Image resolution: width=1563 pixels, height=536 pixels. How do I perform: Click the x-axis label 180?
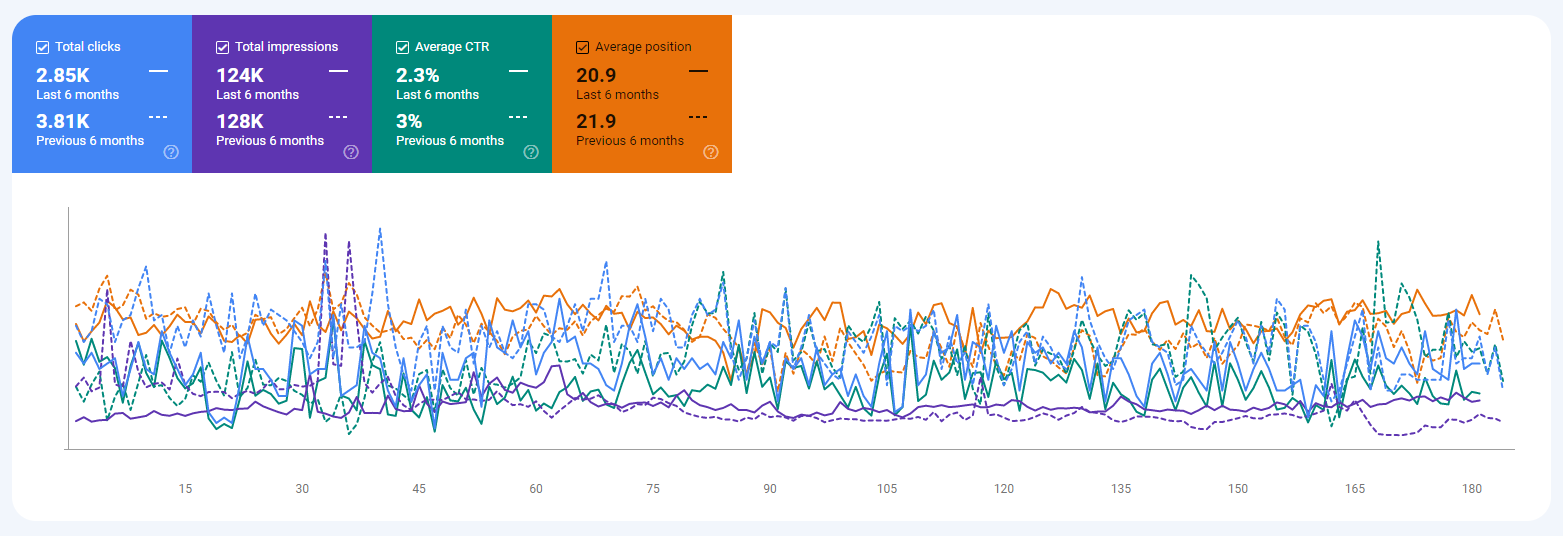pos(1472,489)
